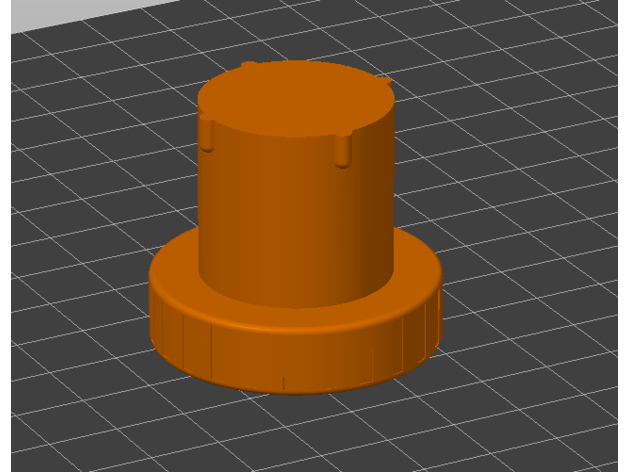Click the rear-left nub on the cylinder top edge
This screenshot has height=472, width=628.
coord(248,66)
